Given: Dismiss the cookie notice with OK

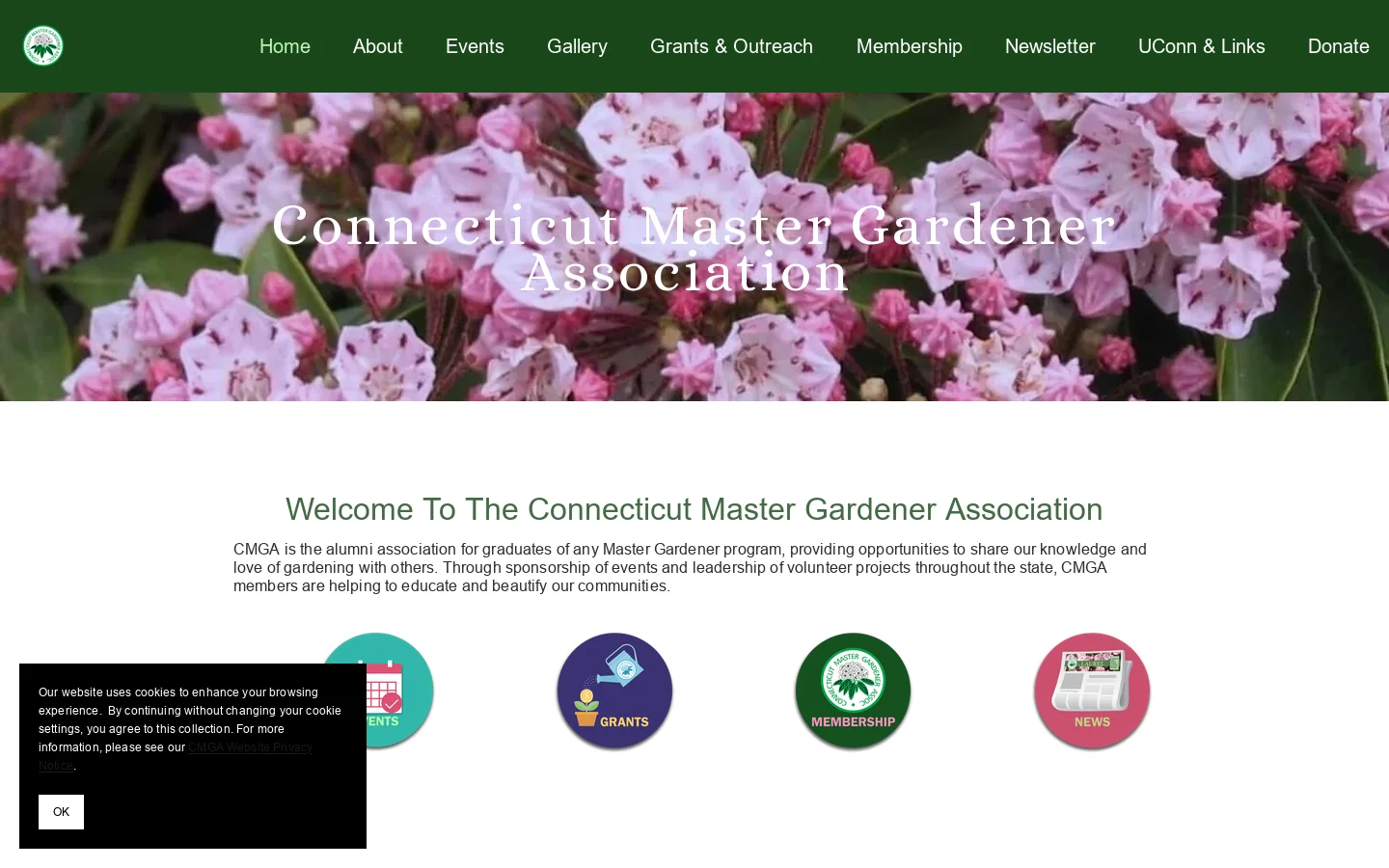Looking at the screenshot, I should [x=61, y=812].
